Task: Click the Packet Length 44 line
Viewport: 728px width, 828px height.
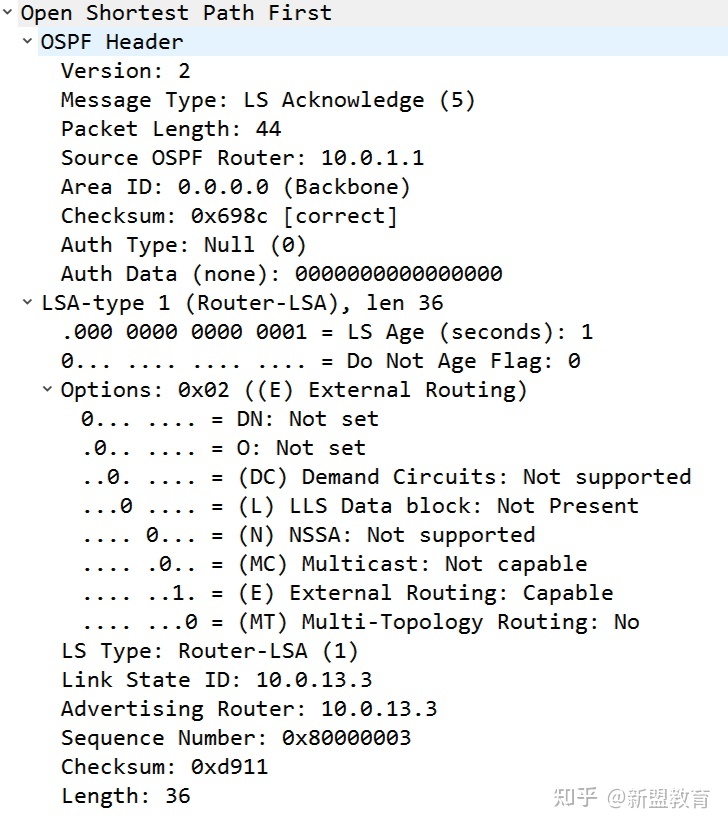Action: pos(171,129)
